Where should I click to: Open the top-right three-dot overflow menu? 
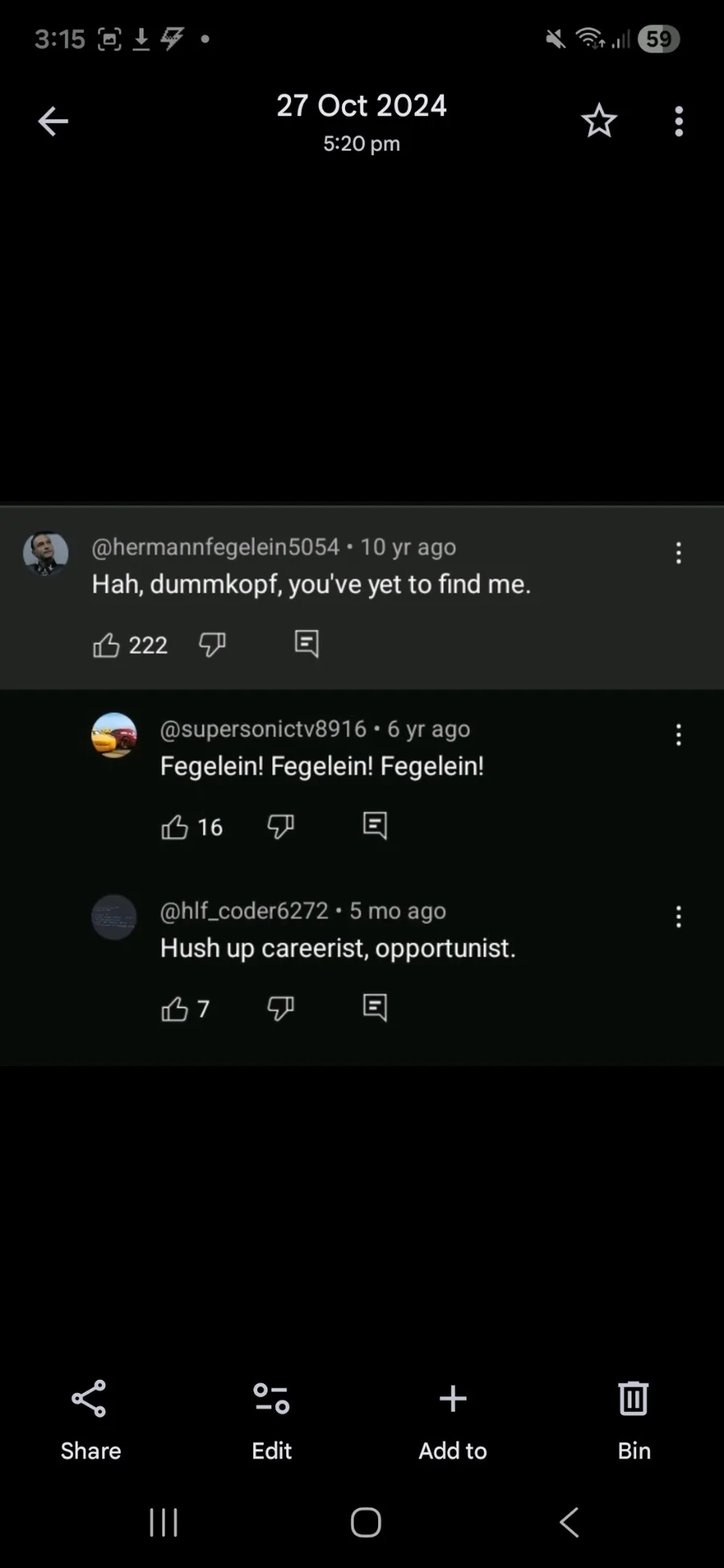point(679,121)
